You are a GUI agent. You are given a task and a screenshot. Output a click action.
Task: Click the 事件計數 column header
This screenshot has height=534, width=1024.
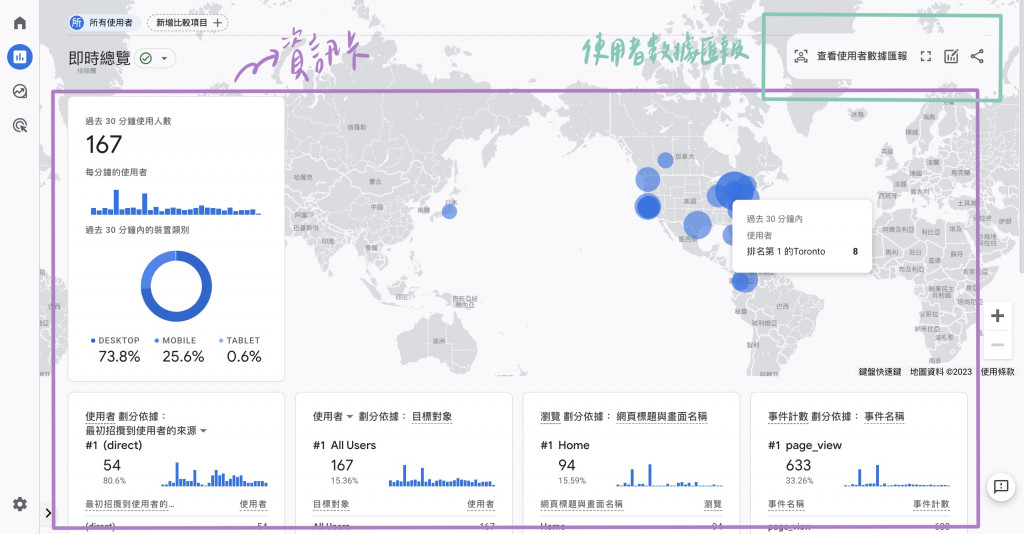(931, 504)
